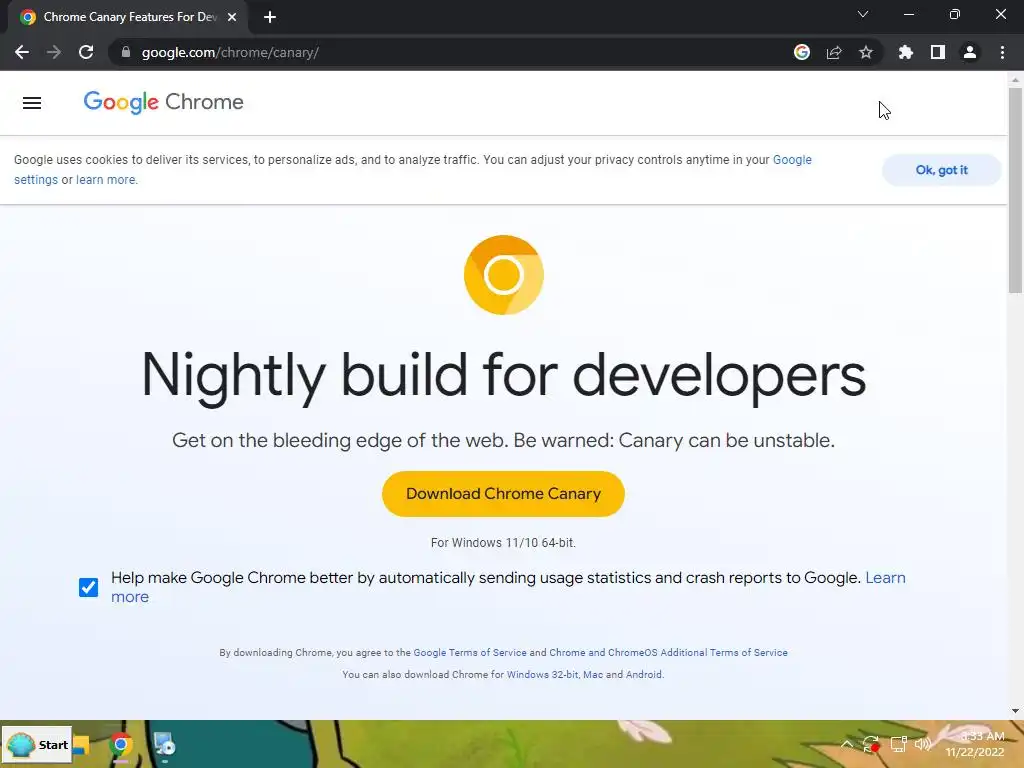Open the hamburger navigation menu
This screenshot has width=1024, height=768.
(32, 103)
